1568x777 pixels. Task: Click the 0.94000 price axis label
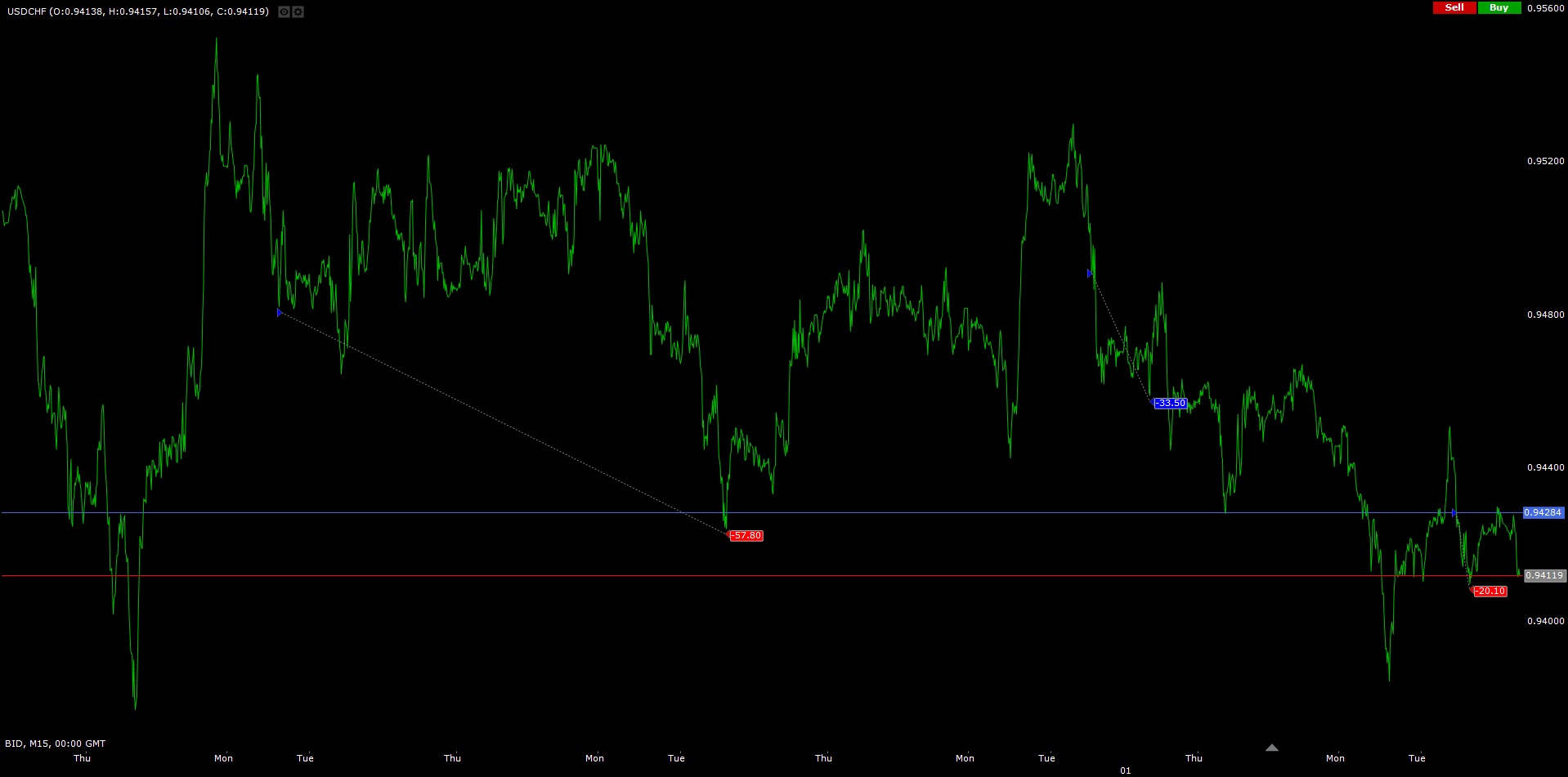click(x=1545, y=621)
